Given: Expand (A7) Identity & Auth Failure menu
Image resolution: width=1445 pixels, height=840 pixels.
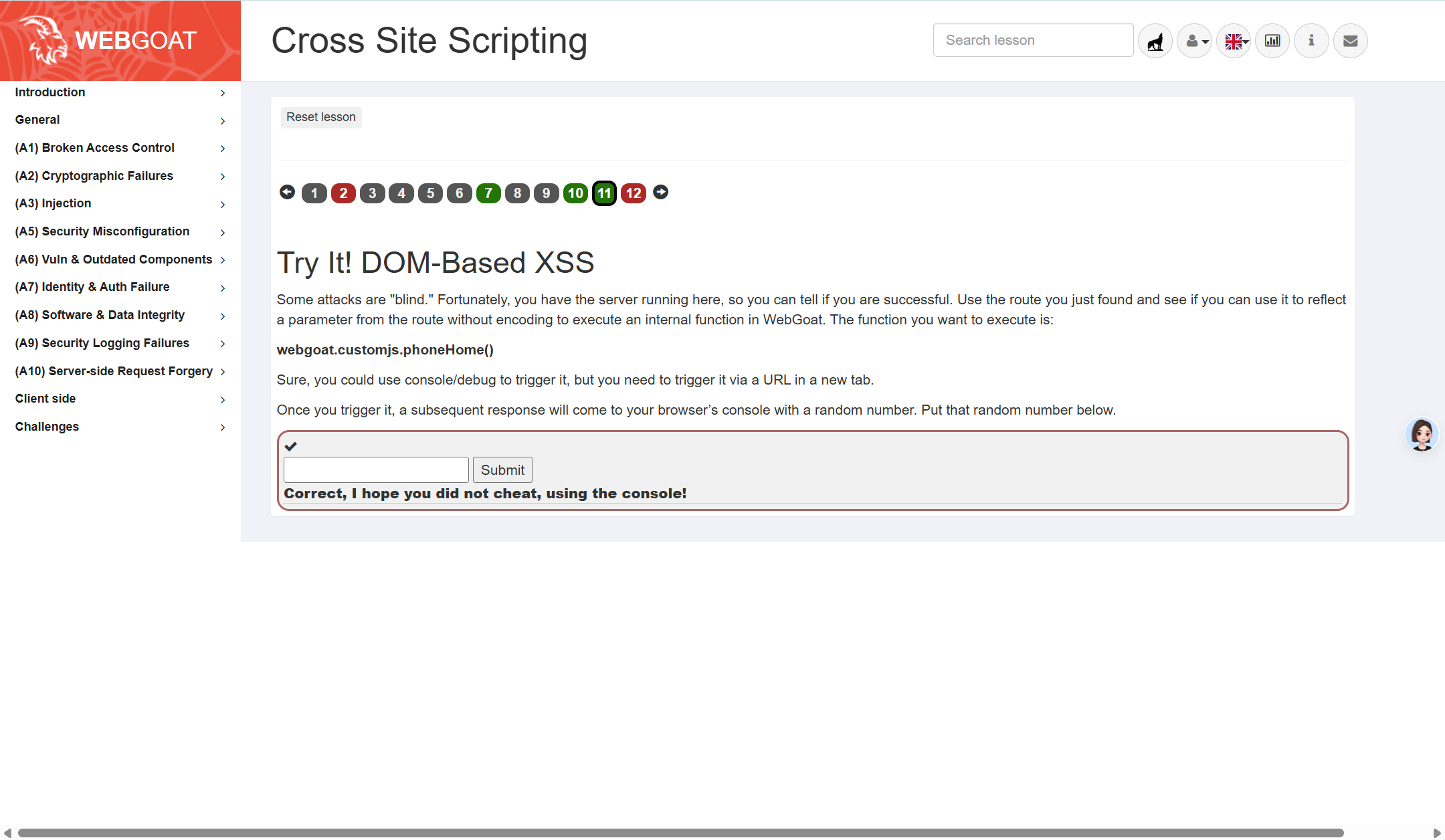Looking at the screenshot, I should [119, 287].
